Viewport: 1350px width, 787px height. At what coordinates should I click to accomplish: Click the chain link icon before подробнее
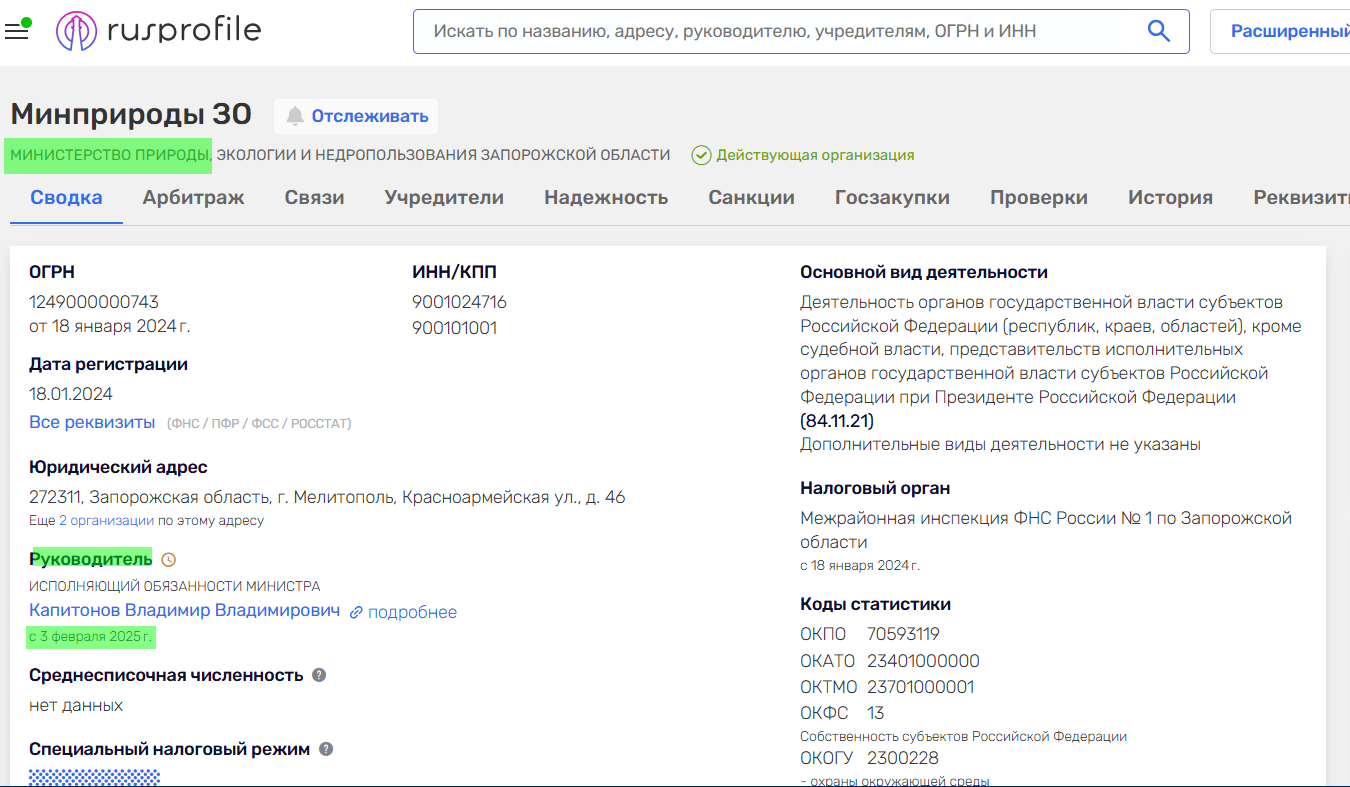(x=356, y=612)
